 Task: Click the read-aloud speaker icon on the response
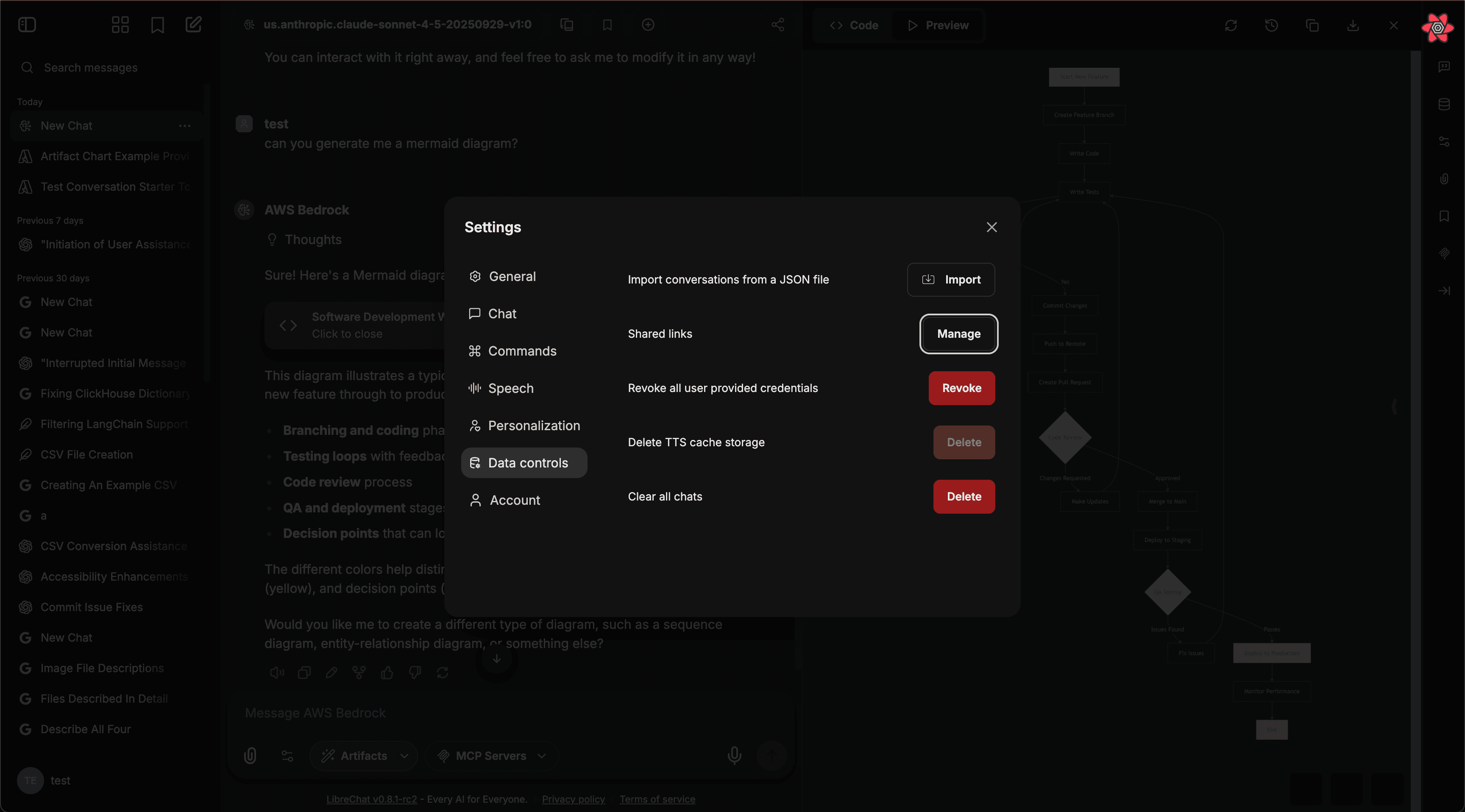coord(277,673)
